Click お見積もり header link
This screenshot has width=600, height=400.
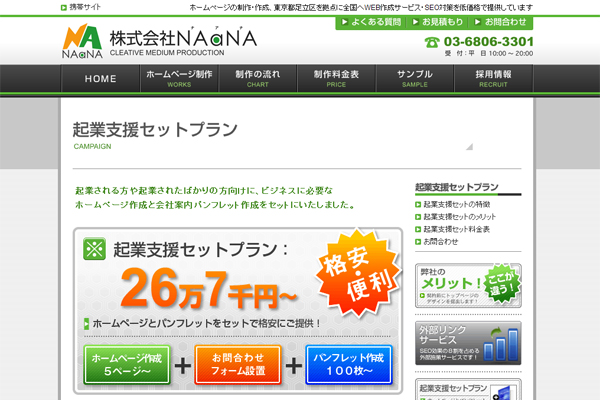coord(438,22)
